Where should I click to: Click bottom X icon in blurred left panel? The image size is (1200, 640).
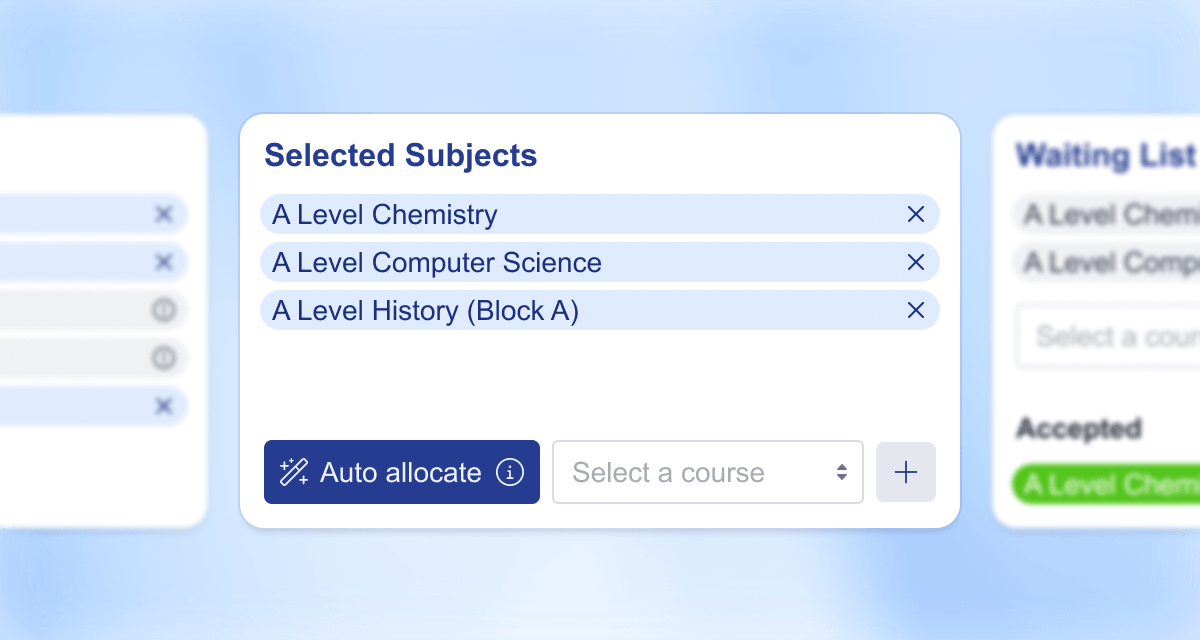pos(164,405)
